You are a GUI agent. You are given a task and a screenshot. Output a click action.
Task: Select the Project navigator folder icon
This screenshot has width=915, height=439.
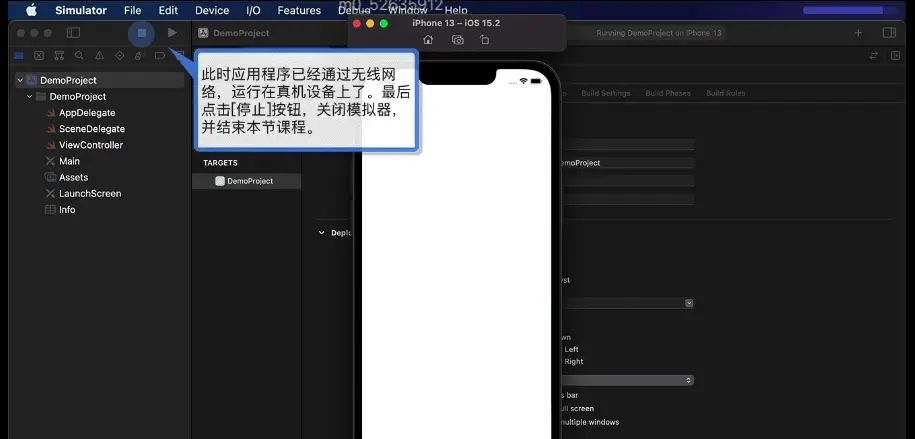tap(19, 55)
